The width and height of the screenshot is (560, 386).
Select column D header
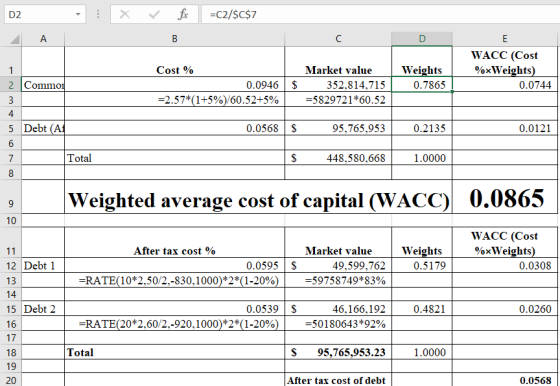coord(422,39)
